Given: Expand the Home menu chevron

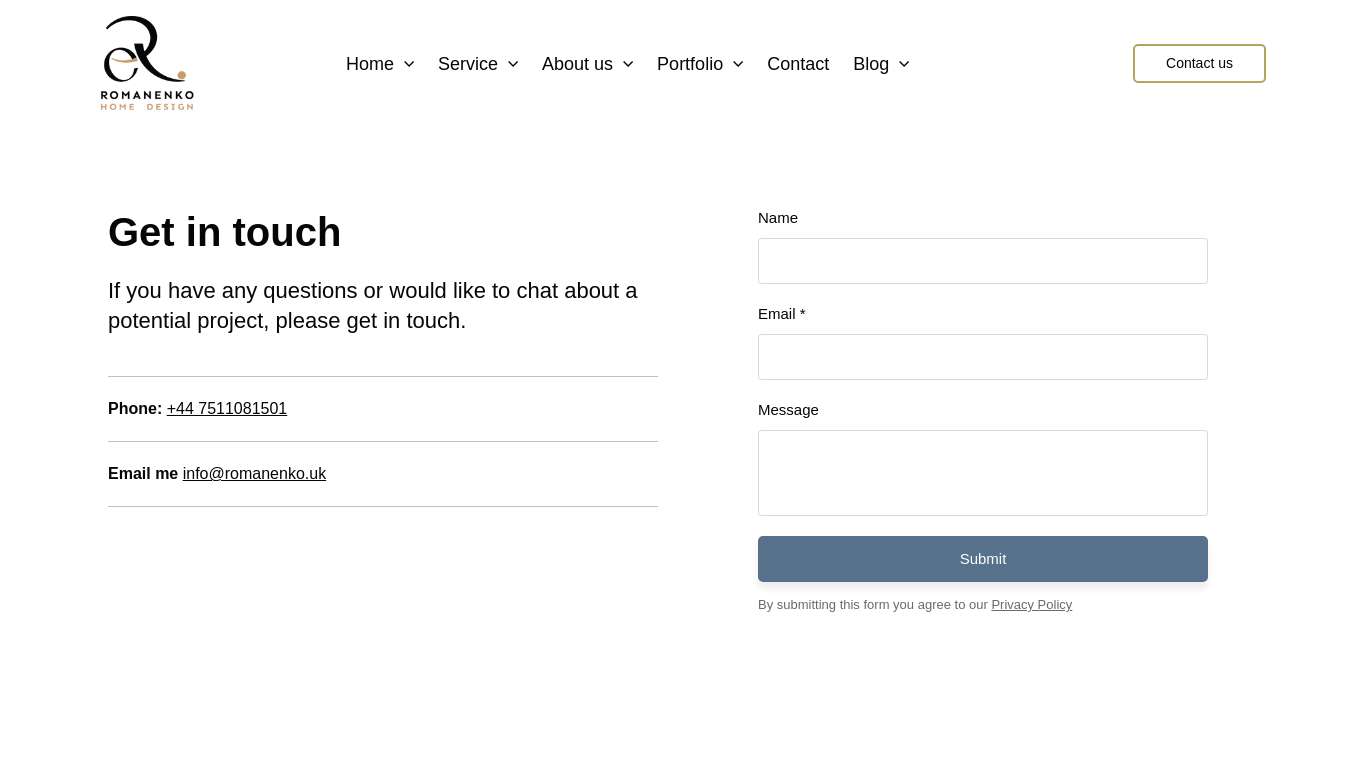Looking at the screenshot, I should point(409,64).
